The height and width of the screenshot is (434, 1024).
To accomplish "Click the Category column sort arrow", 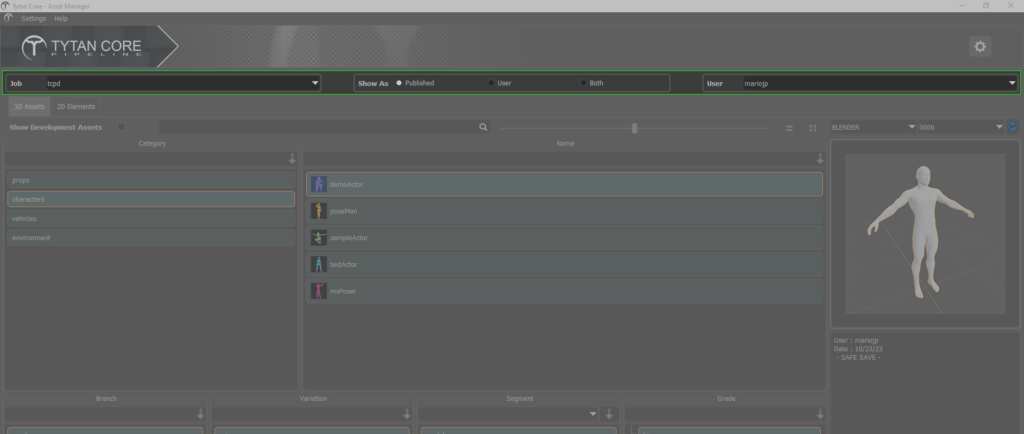I will click(x=292, y=159).
